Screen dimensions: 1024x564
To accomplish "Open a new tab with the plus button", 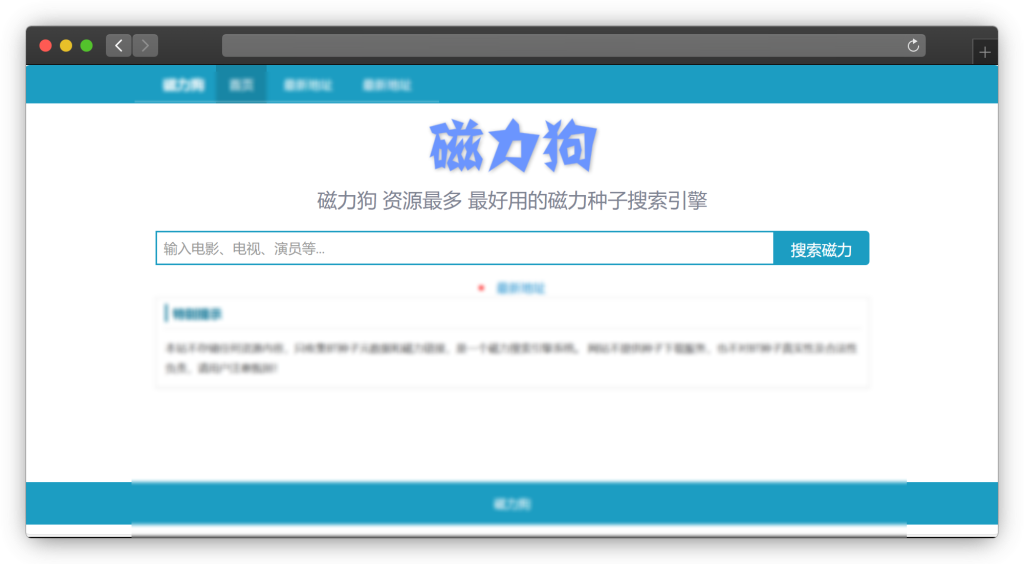I will 985,52.
